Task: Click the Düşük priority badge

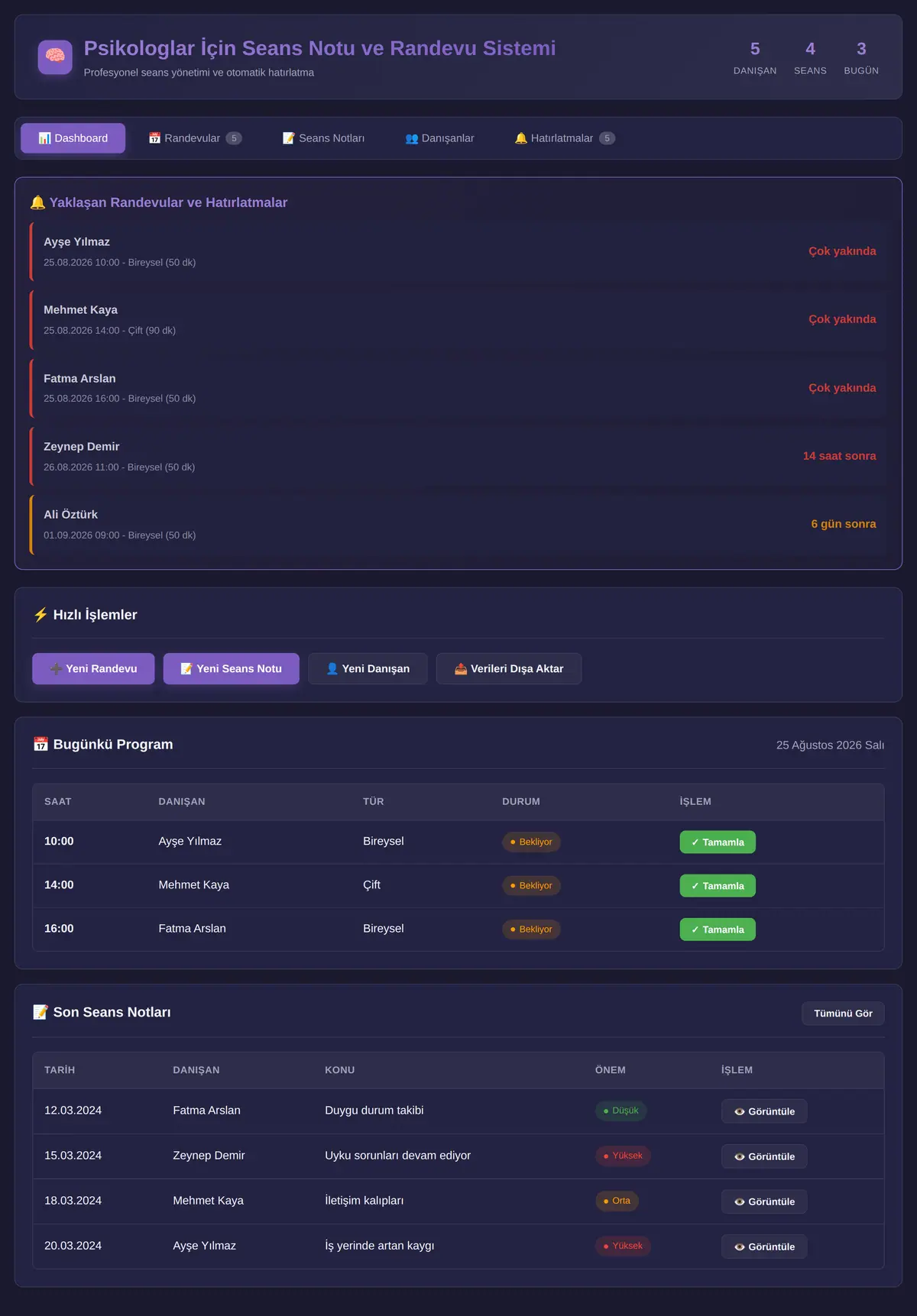Action: pos(621,1111)
